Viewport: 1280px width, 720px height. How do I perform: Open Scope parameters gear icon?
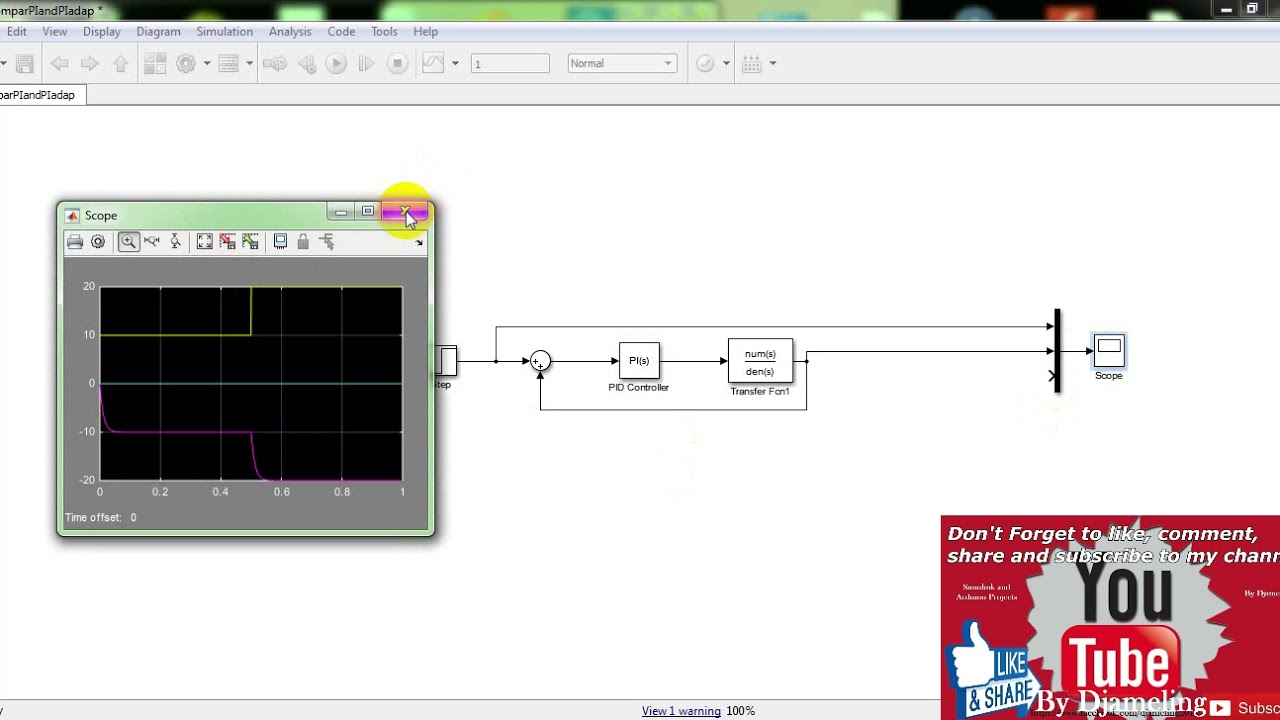tap(98, 241)
